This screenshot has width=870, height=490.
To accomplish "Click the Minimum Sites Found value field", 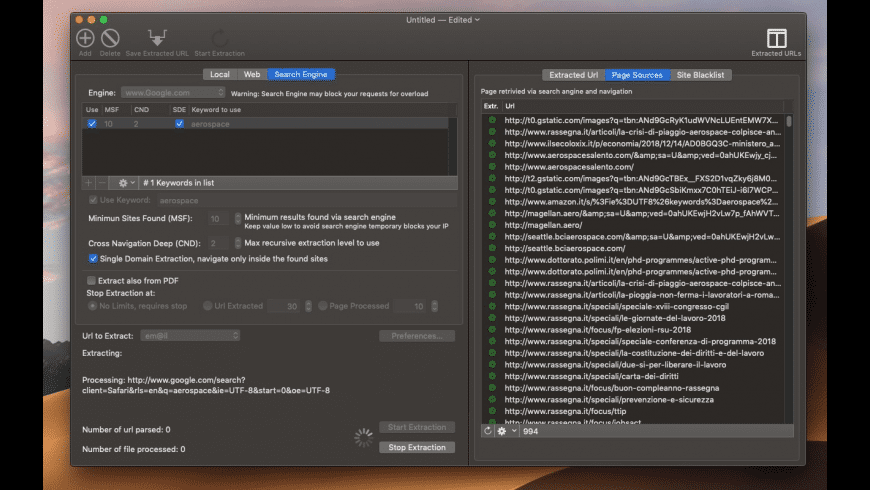I will click(218, 219).
